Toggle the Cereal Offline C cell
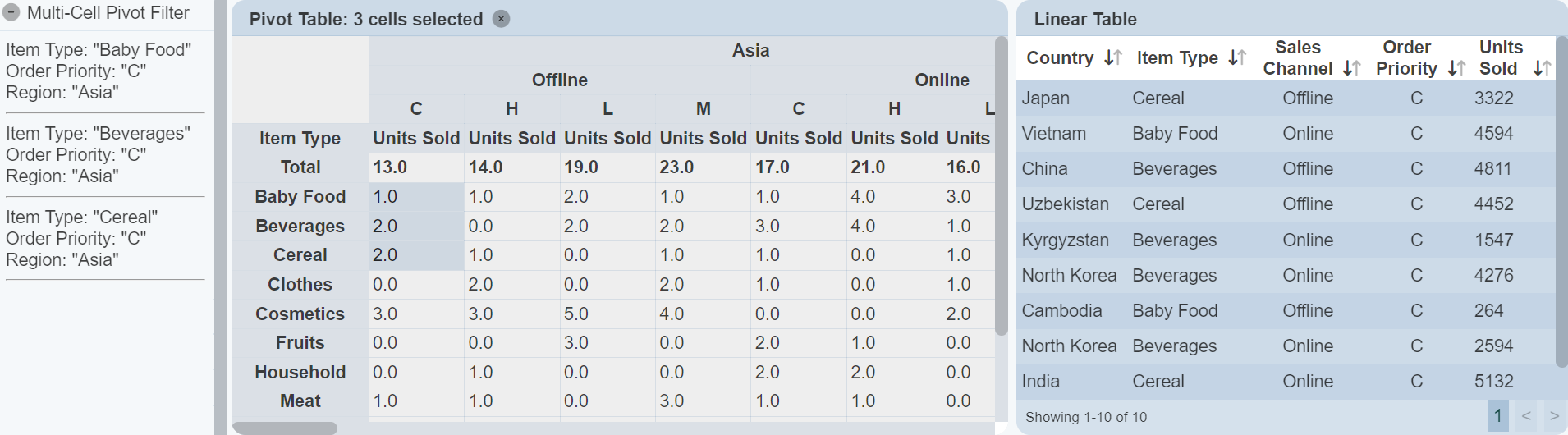Screen dimensions: 1568x435 pyautogui.click(x=416, y=255)
